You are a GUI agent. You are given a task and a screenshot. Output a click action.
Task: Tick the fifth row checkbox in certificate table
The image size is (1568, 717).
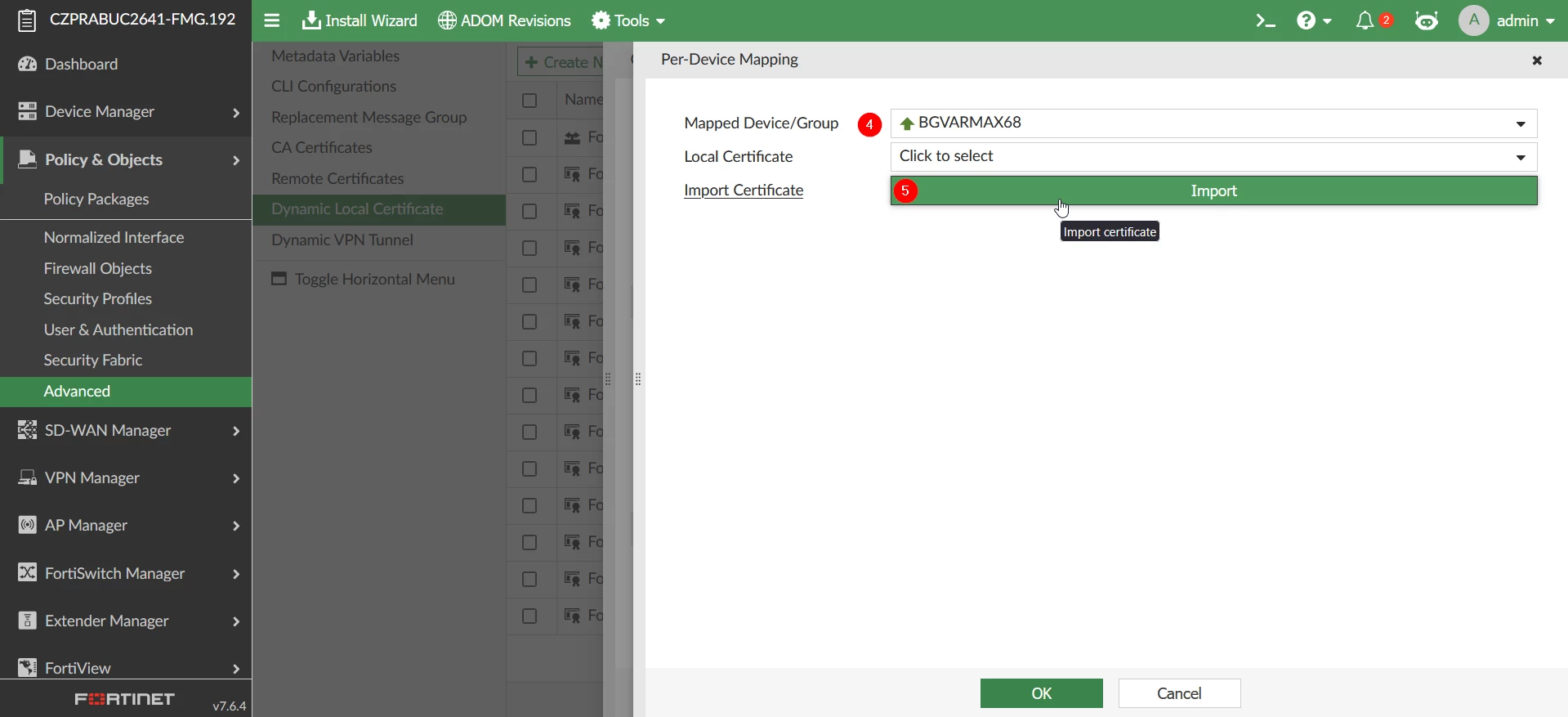pos(529,285)
